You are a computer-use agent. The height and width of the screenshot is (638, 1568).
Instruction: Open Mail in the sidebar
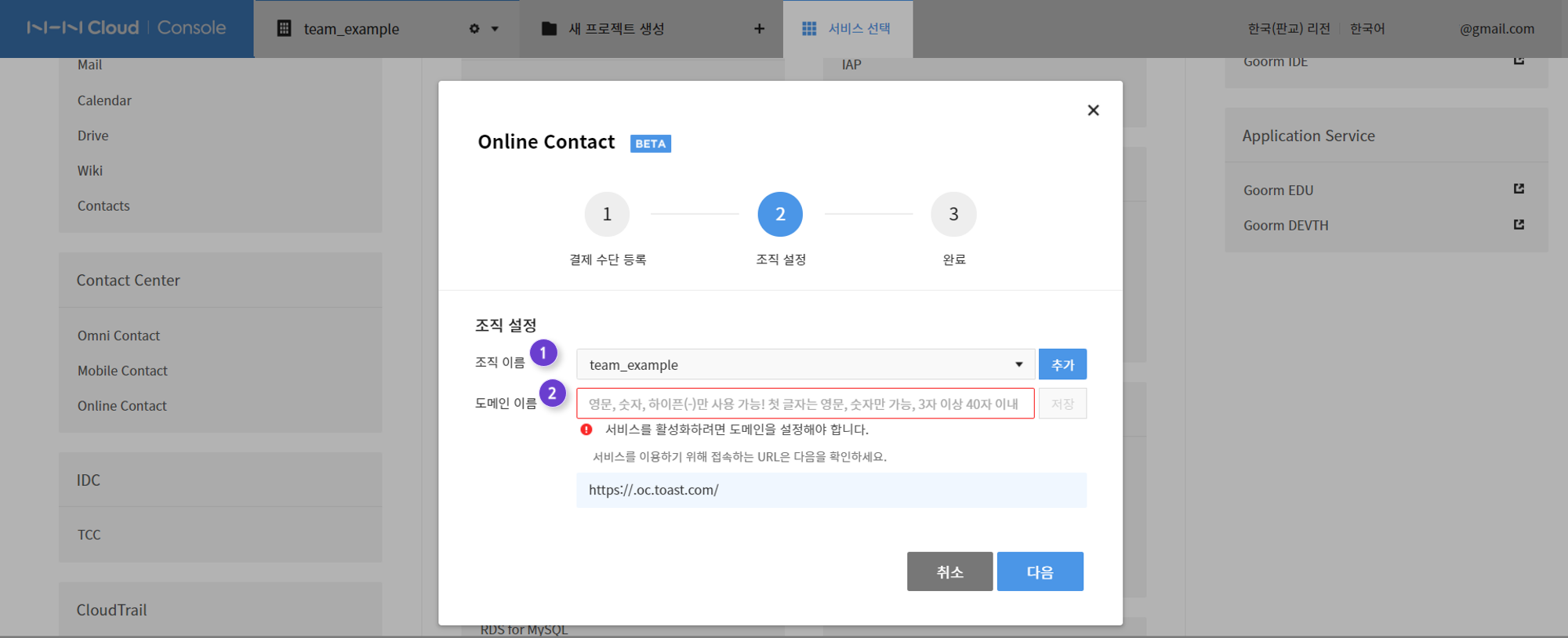(89, 65)
